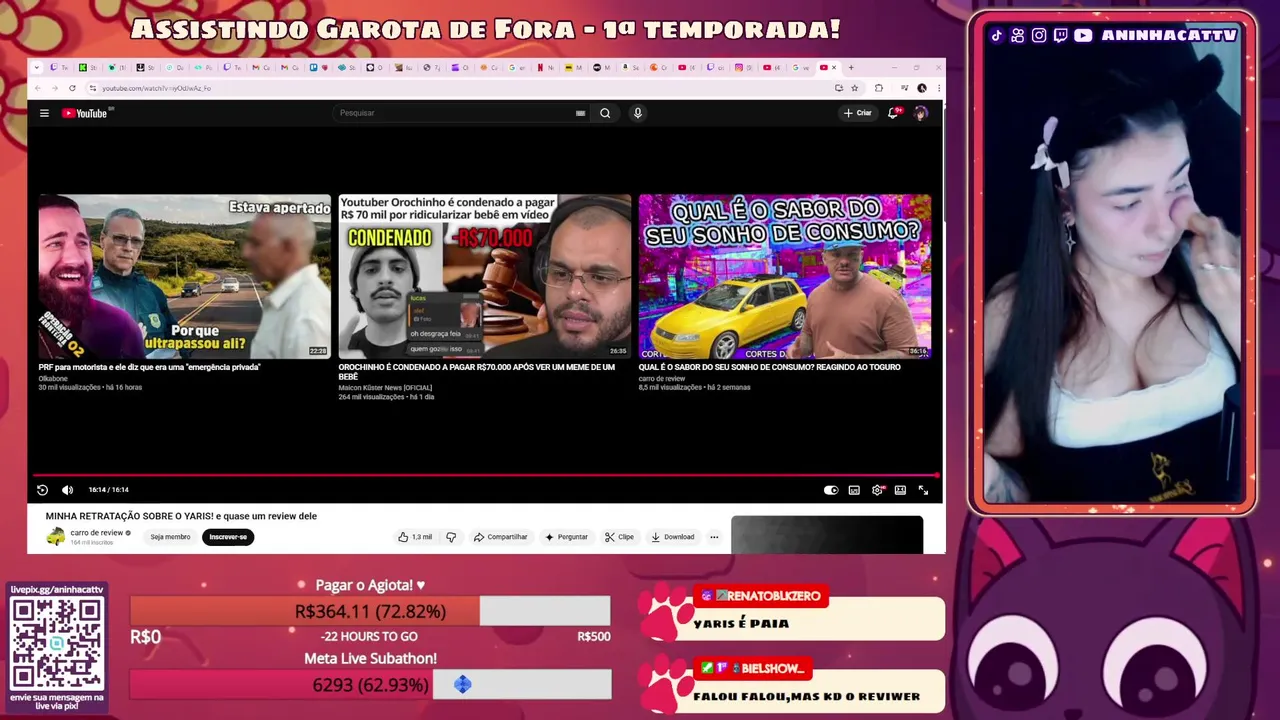Open the carro de review channel avatar
Screen dimensions: 1280x720
[x=56, y=537]
